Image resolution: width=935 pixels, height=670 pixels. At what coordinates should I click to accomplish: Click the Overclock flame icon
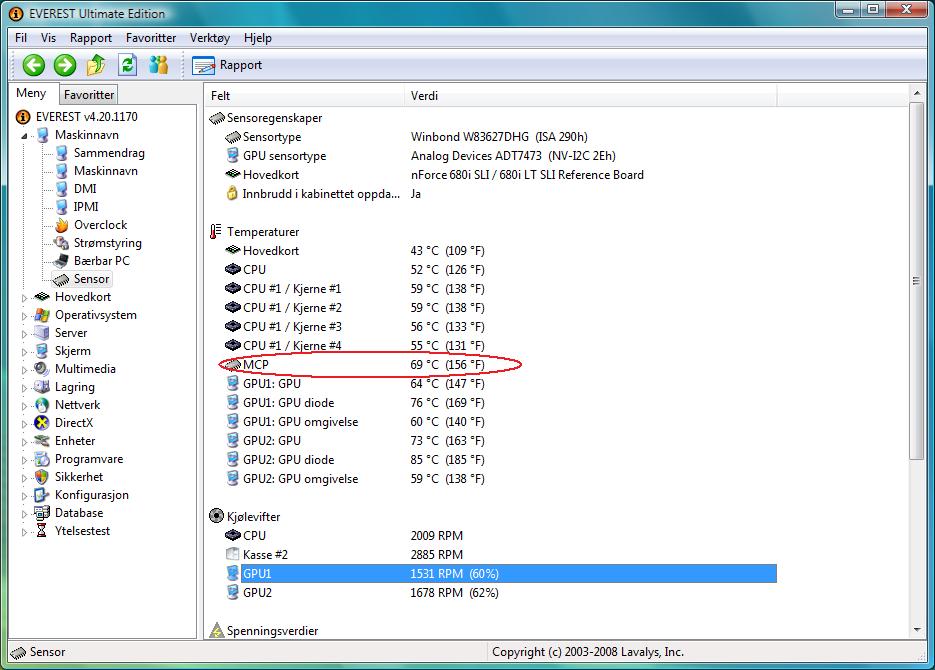pyautogui.click(x=61, y=225)
